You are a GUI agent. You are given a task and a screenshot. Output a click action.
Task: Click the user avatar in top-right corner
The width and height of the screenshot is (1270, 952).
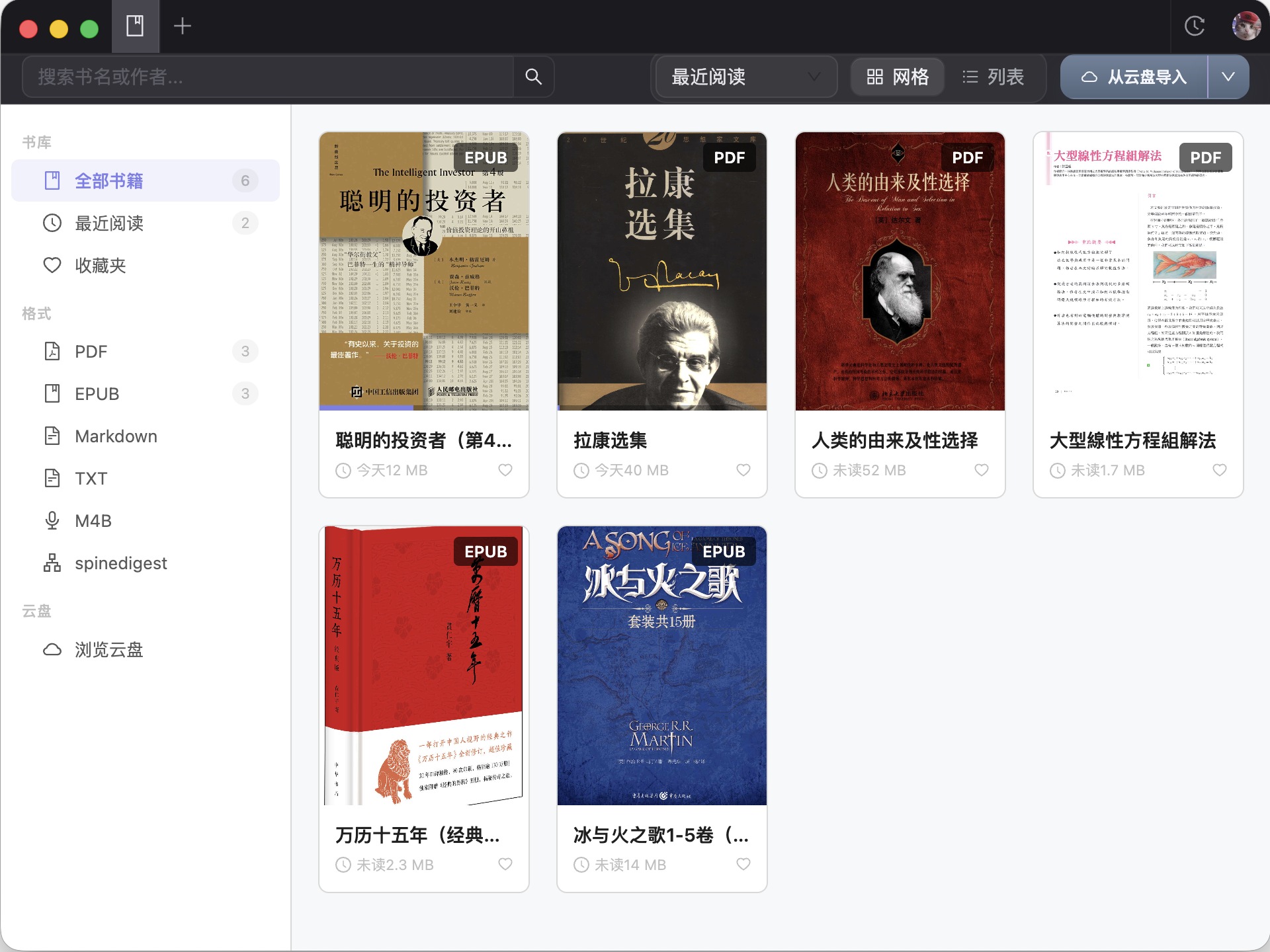tap(1246, 26)
